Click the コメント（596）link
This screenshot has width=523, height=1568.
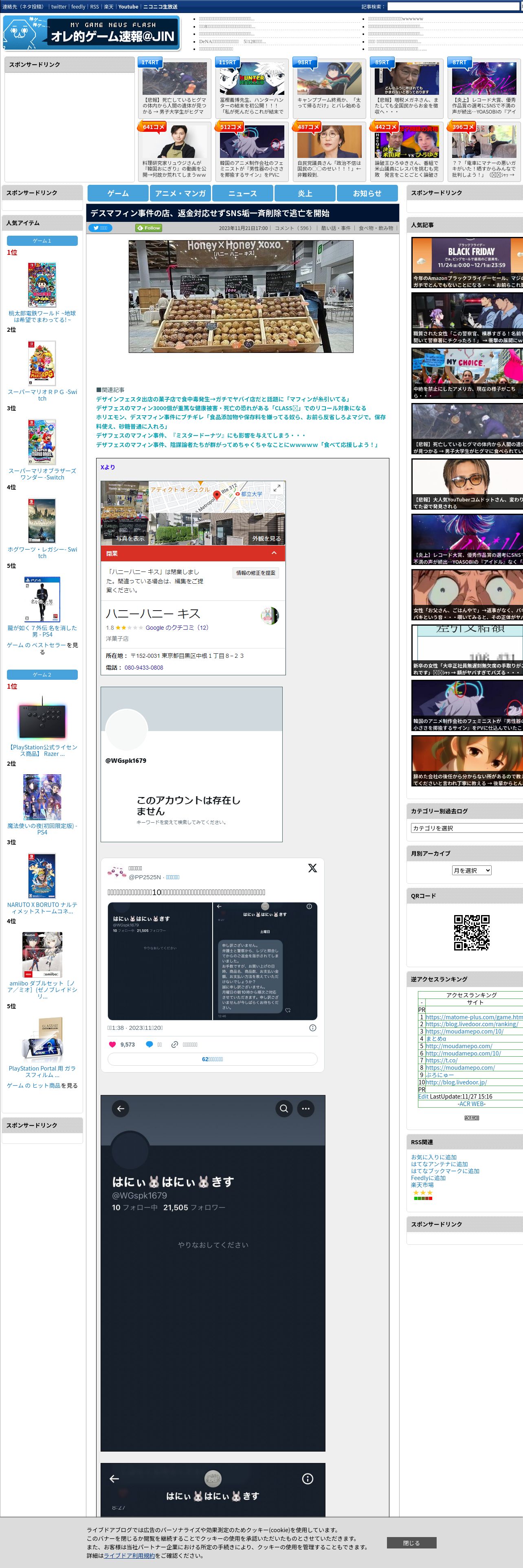pyautogui.click(x=293, y=228)
